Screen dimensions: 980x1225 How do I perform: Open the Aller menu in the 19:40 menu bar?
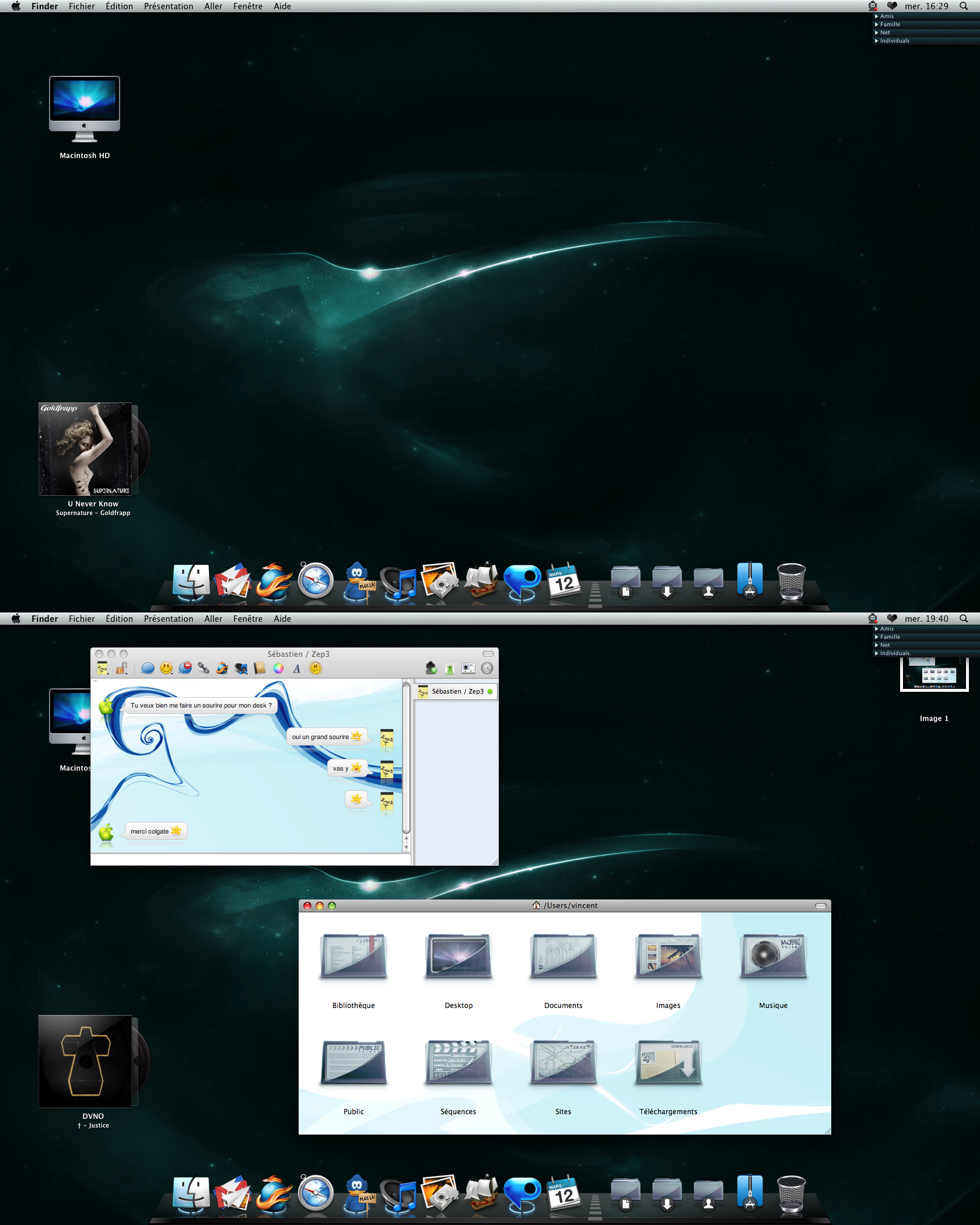click(x=213, y=619)
